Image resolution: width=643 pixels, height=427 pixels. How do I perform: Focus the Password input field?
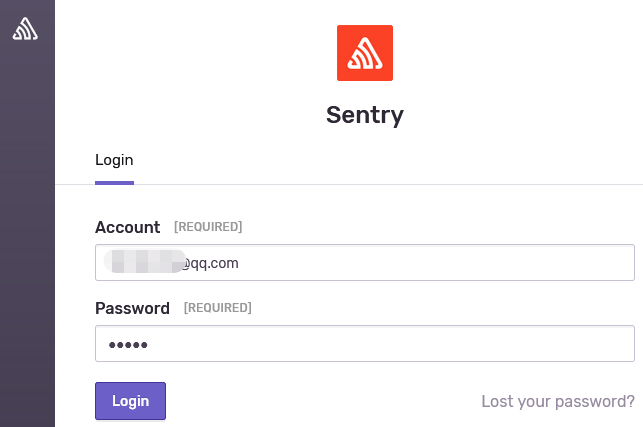tap(365, 344)
